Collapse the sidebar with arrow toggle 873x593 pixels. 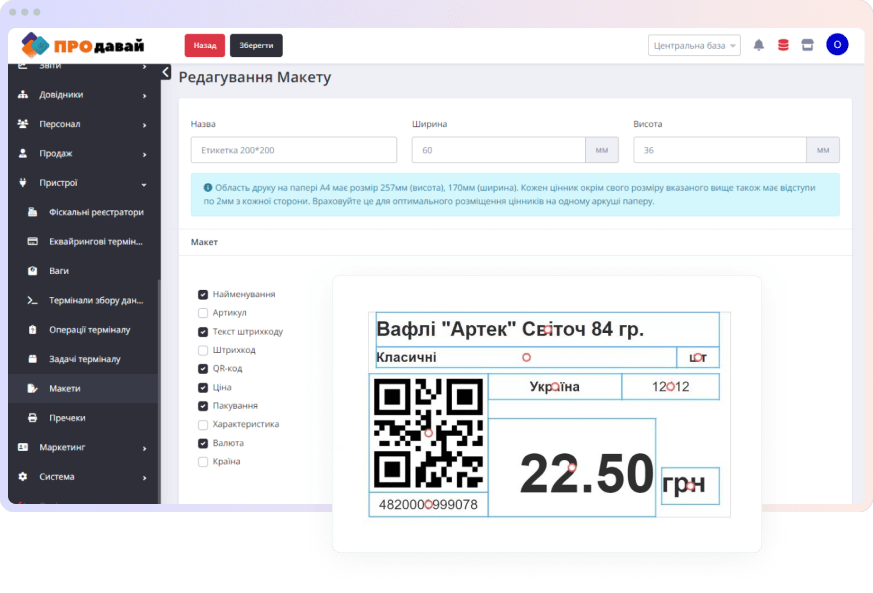pos(166,72)
